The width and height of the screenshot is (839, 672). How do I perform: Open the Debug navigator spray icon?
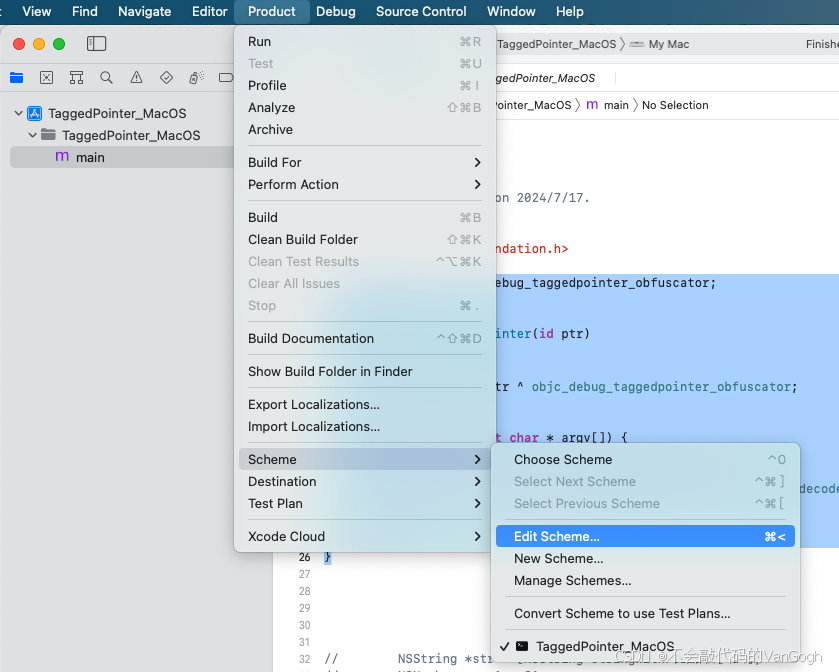click(x=196, y=78)
